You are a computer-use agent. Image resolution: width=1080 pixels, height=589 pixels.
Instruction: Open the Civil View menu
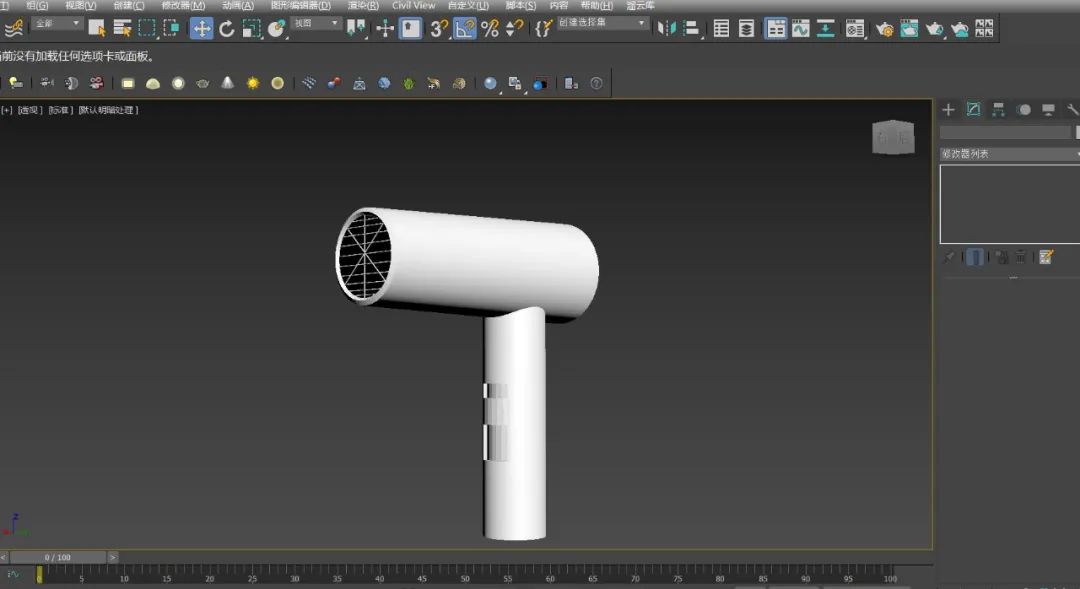point(413,6)
